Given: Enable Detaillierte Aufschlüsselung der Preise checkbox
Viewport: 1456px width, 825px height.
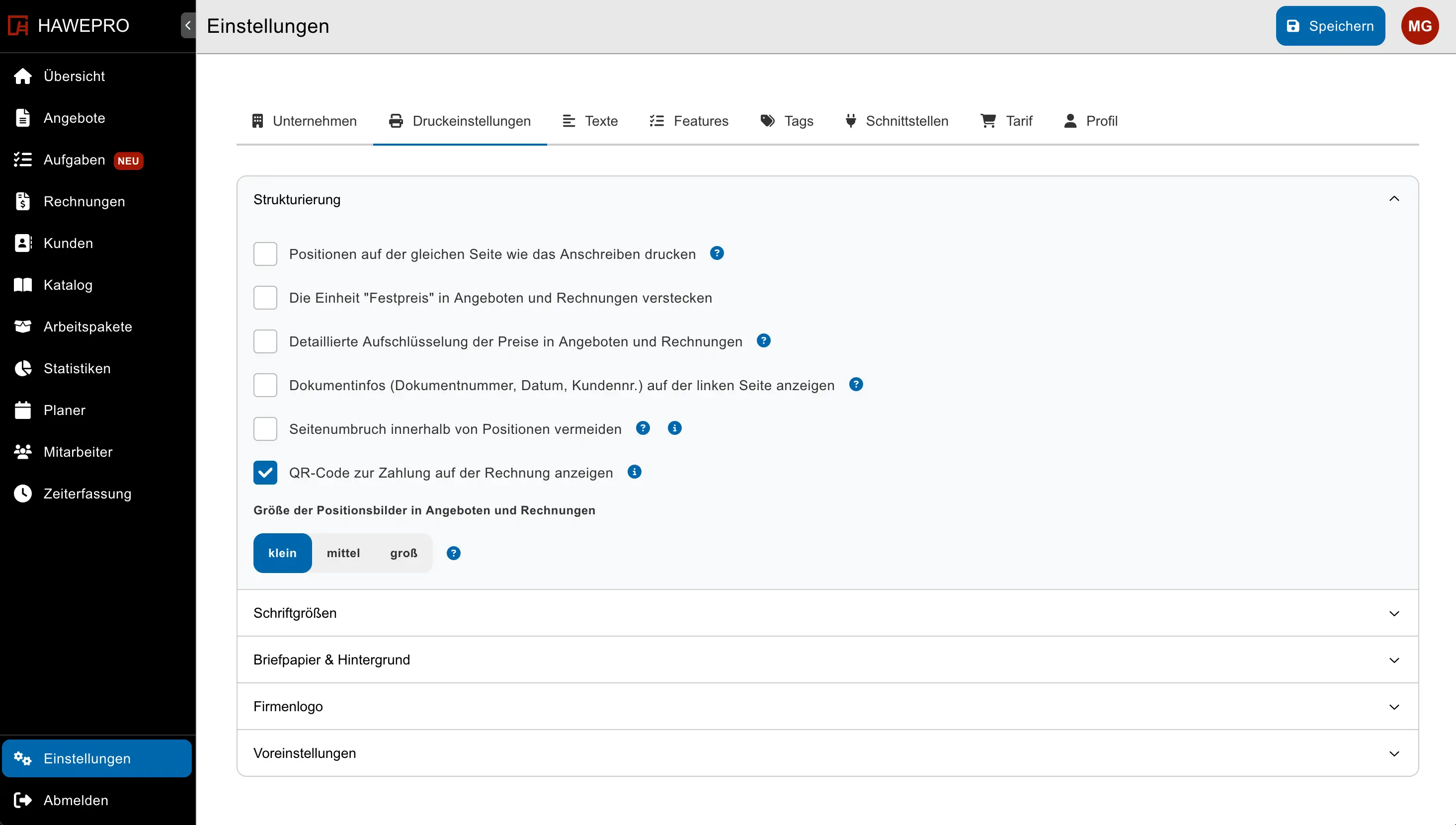Looking at the screenshot, I should tap(265, 341).
